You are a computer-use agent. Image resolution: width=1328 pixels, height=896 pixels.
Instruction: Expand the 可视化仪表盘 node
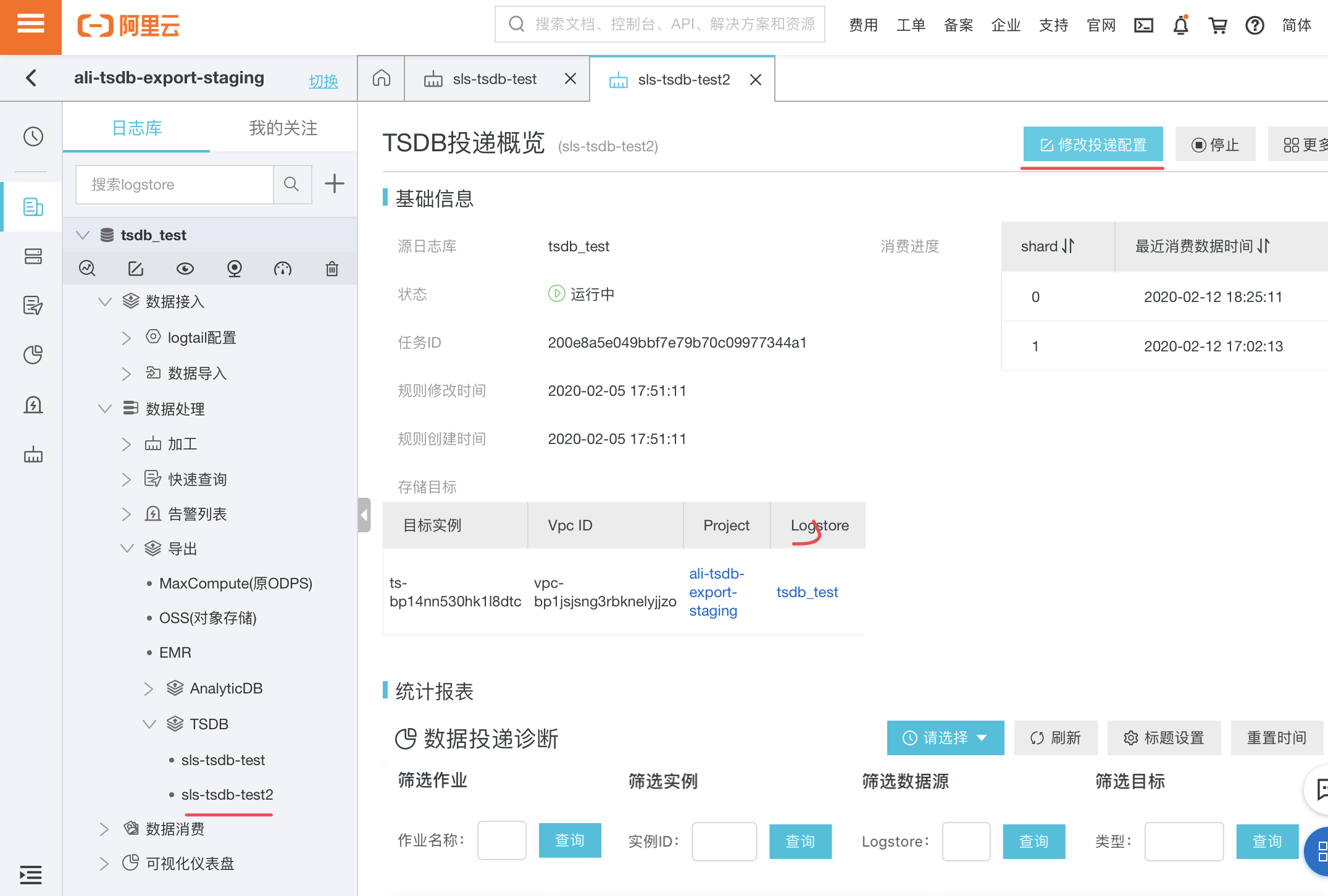click(x=104, y=864)
